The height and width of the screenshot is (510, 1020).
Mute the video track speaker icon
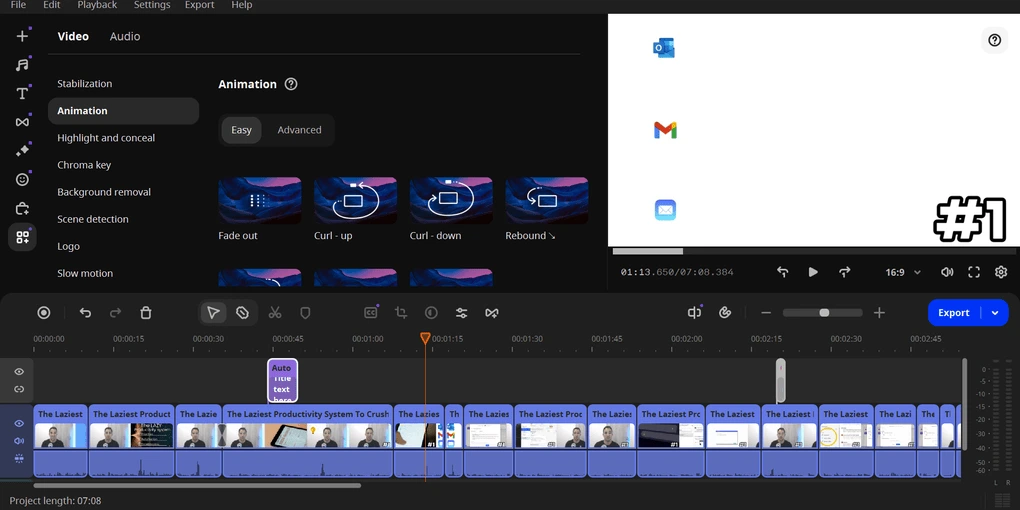coord(19,441)
